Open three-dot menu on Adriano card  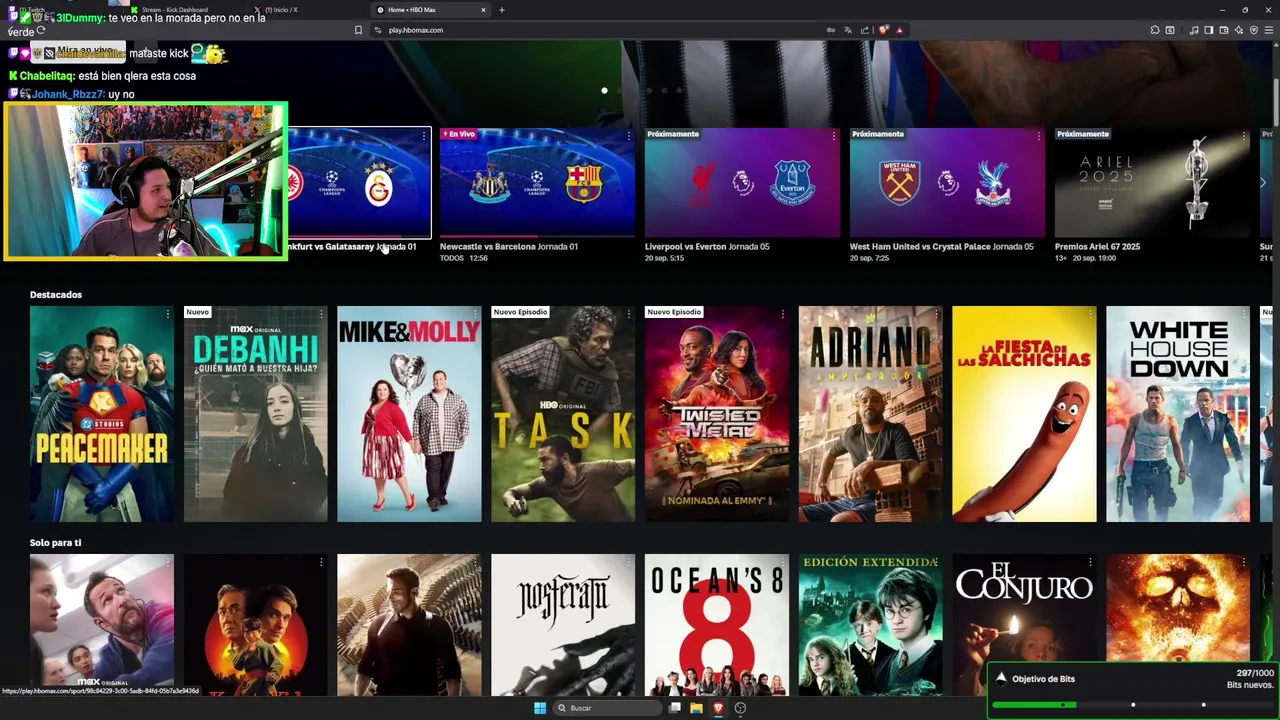pos(936,315)
